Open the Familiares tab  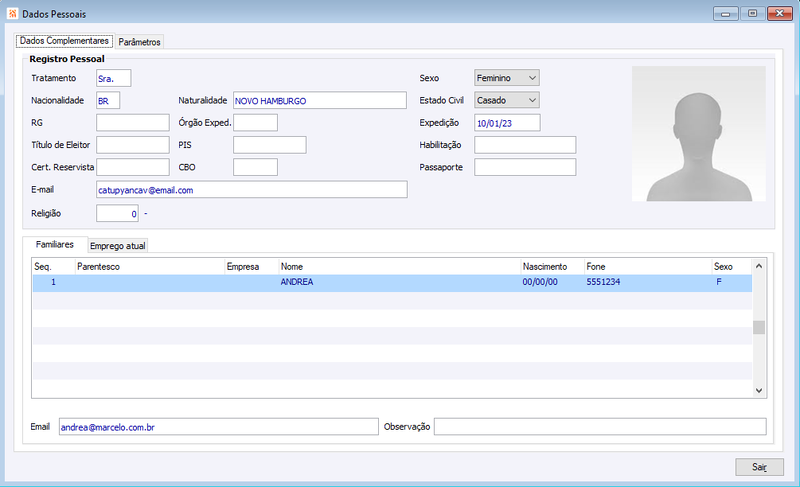(55, 245)
